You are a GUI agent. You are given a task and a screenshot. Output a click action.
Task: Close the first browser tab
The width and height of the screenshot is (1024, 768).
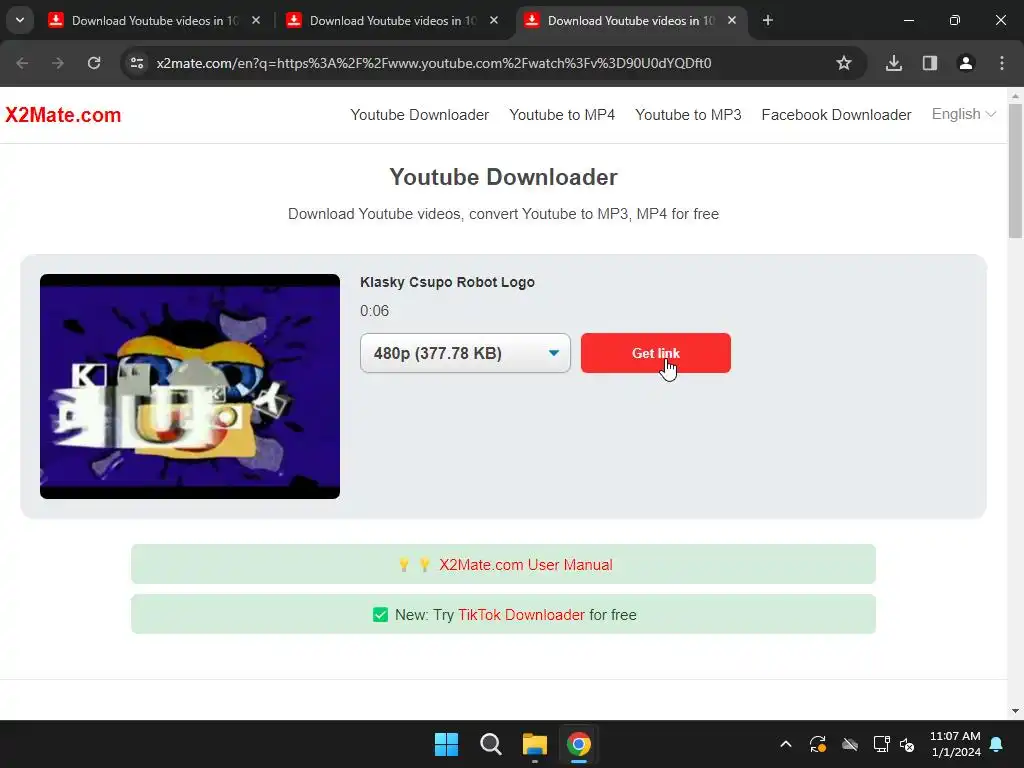(256, 21)
